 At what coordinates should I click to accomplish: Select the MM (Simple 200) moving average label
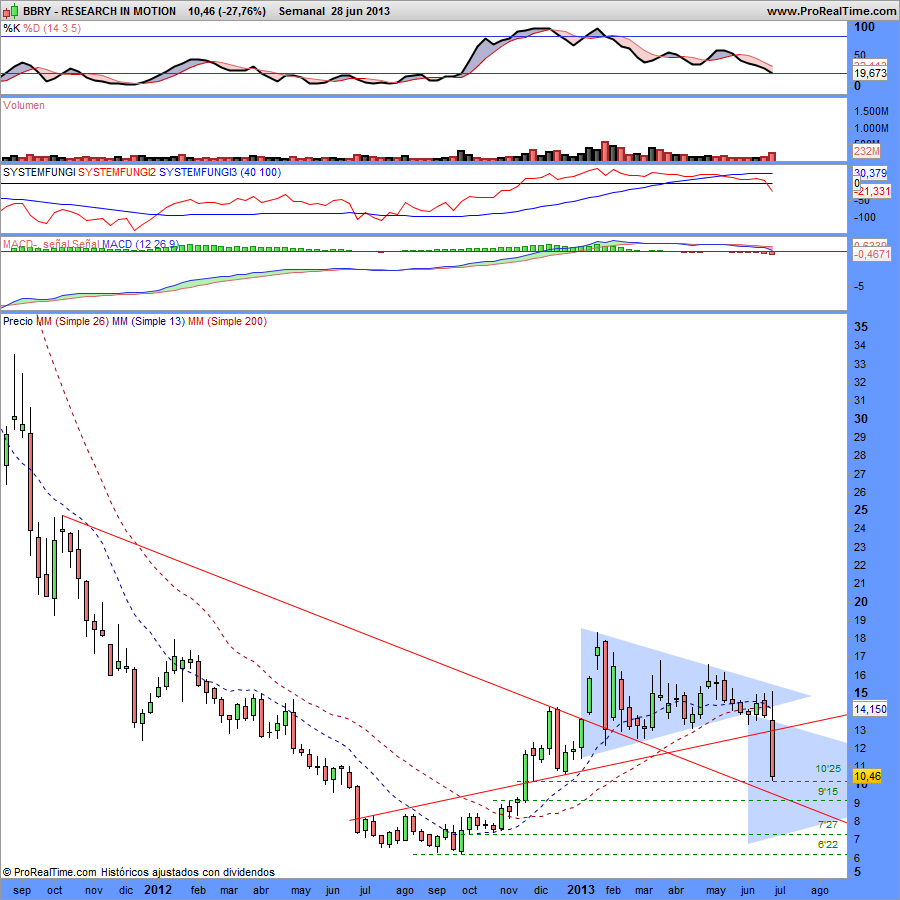[x=227, y=321]
